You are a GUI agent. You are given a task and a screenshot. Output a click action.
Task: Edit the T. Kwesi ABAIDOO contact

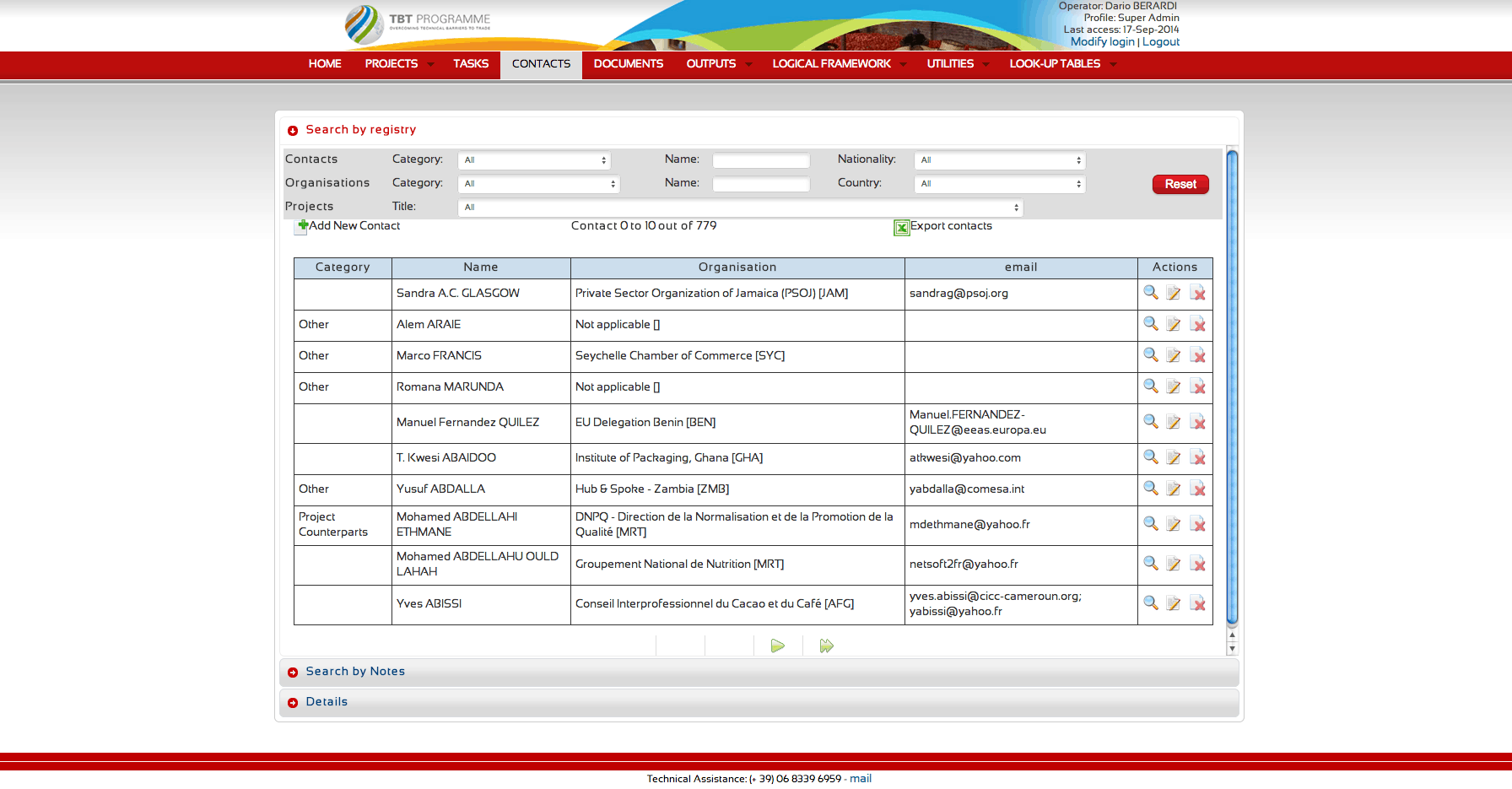[x=1174, y=457]
